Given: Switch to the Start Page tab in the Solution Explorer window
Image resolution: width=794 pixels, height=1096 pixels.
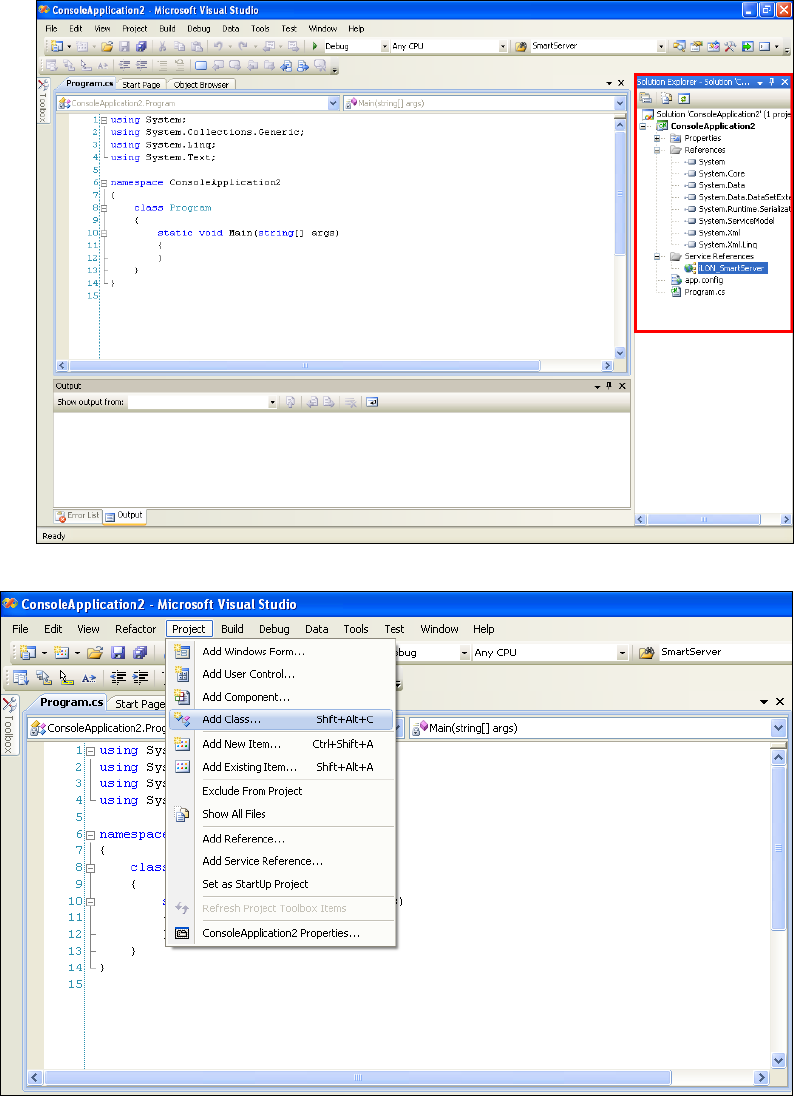Looking at the screenshot, I should click(141, 85).
